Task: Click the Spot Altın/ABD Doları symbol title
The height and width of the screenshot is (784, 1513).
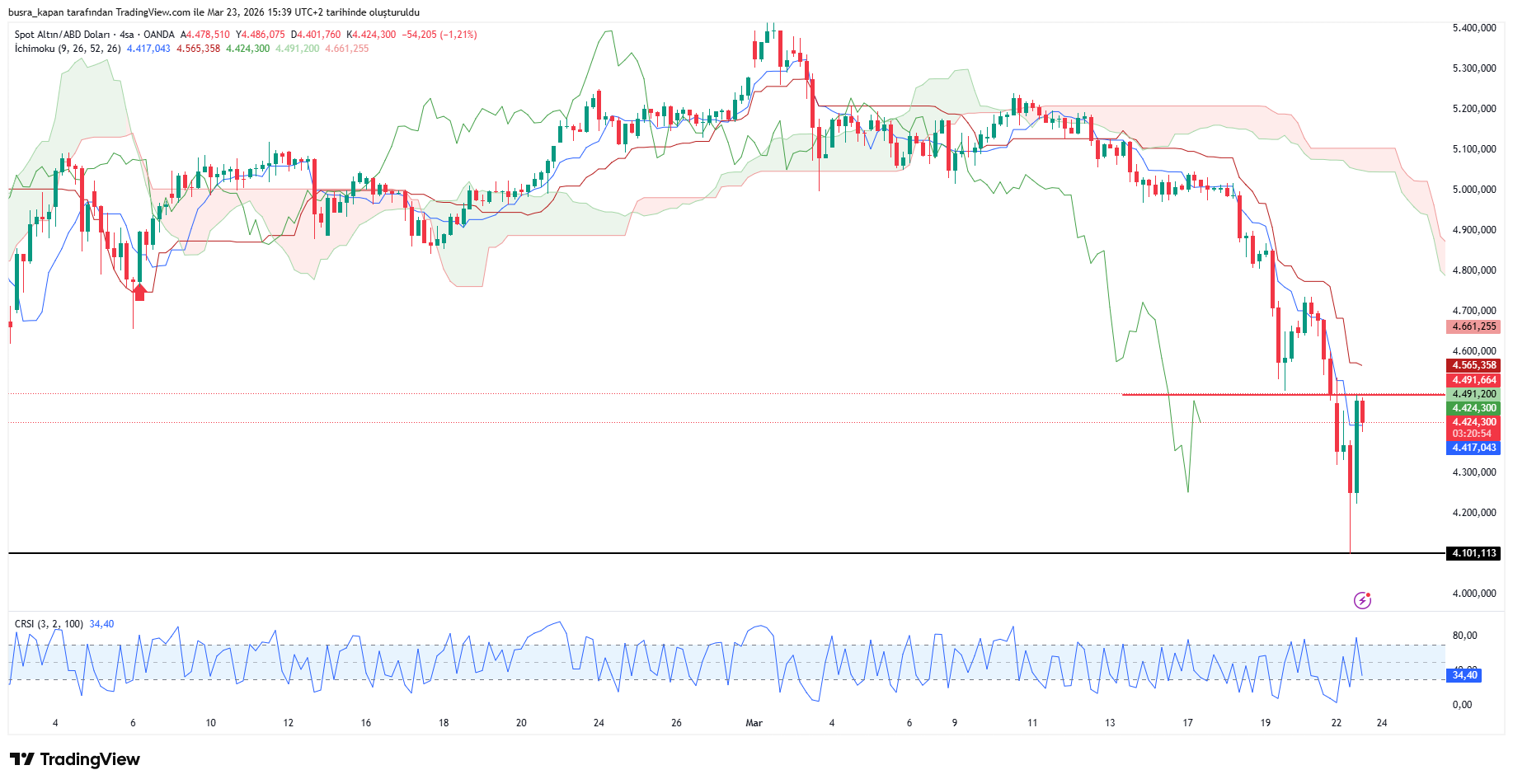Action: (62, 35)
